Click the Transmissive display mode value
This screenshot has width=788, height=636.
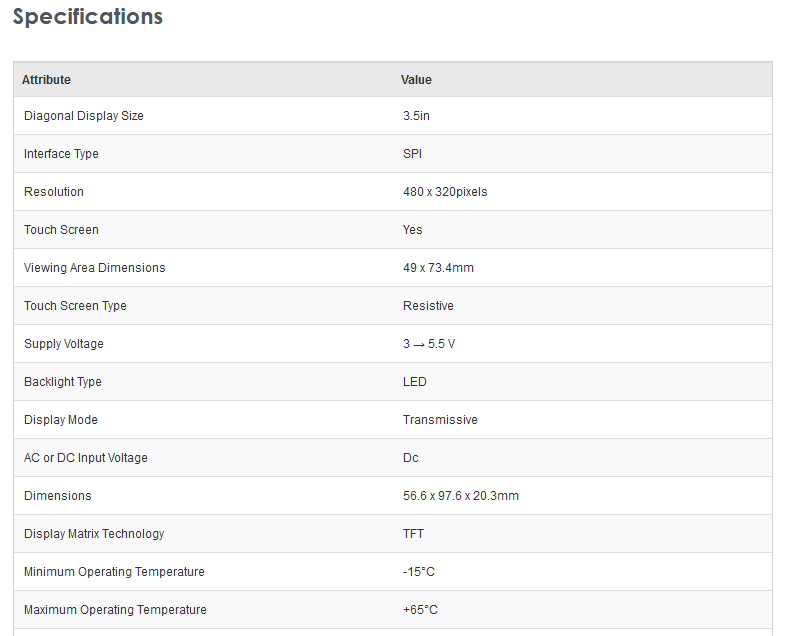tap(440, 420)
